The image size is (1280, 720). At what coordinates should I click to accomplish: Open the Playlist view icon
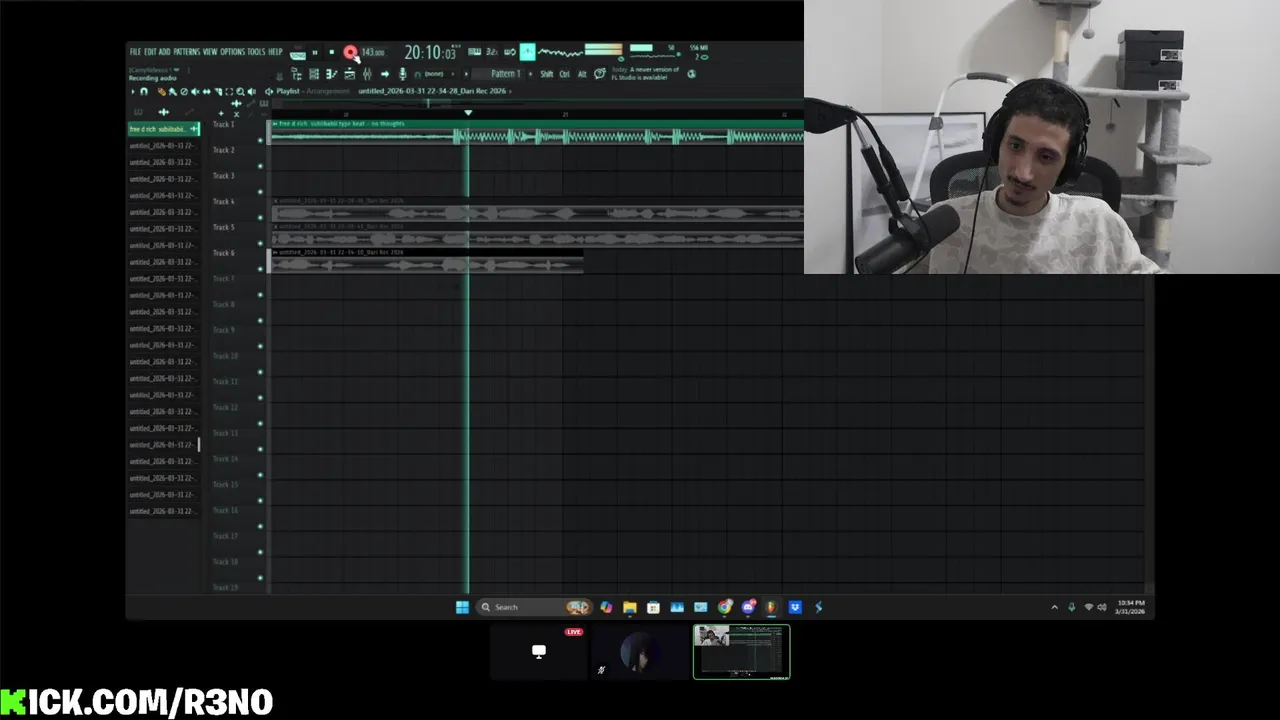click(x=296, y=74)
